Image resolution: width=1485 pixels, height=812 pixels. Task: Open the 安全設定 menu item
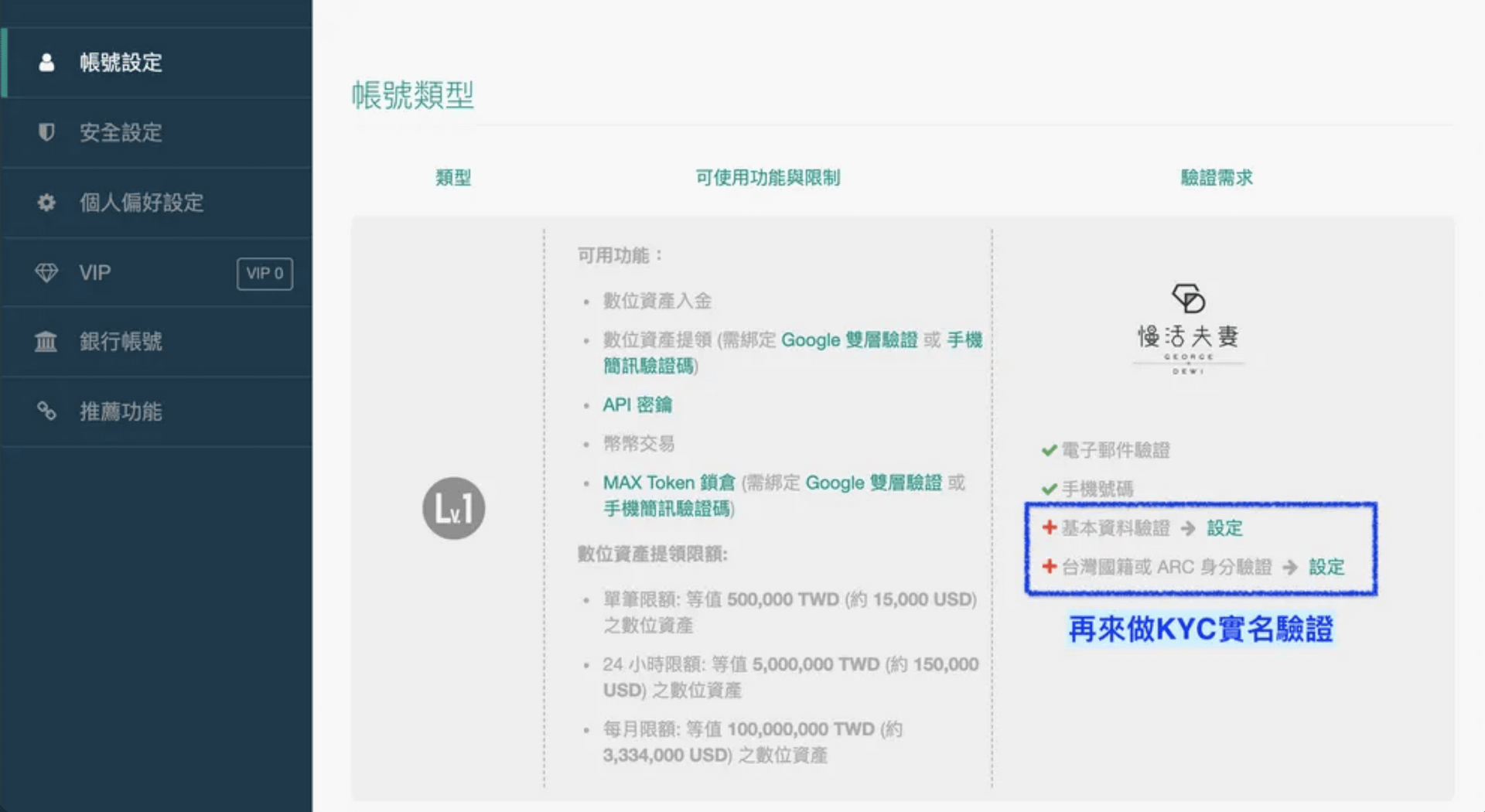tap(121, 132)
